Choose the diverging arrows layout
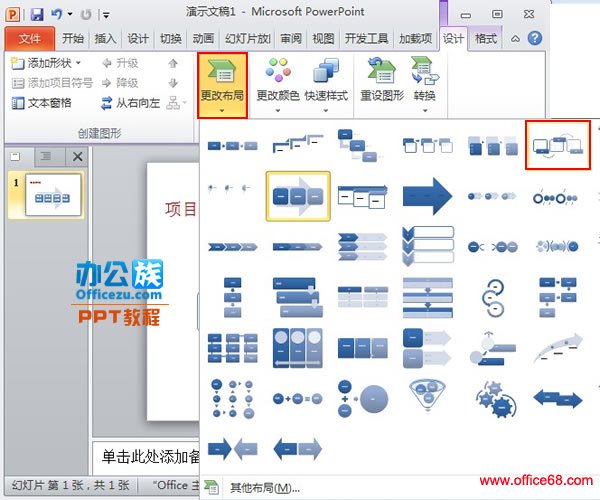The width and height of the screenshot is (600, 500). [x=298, y=449]
